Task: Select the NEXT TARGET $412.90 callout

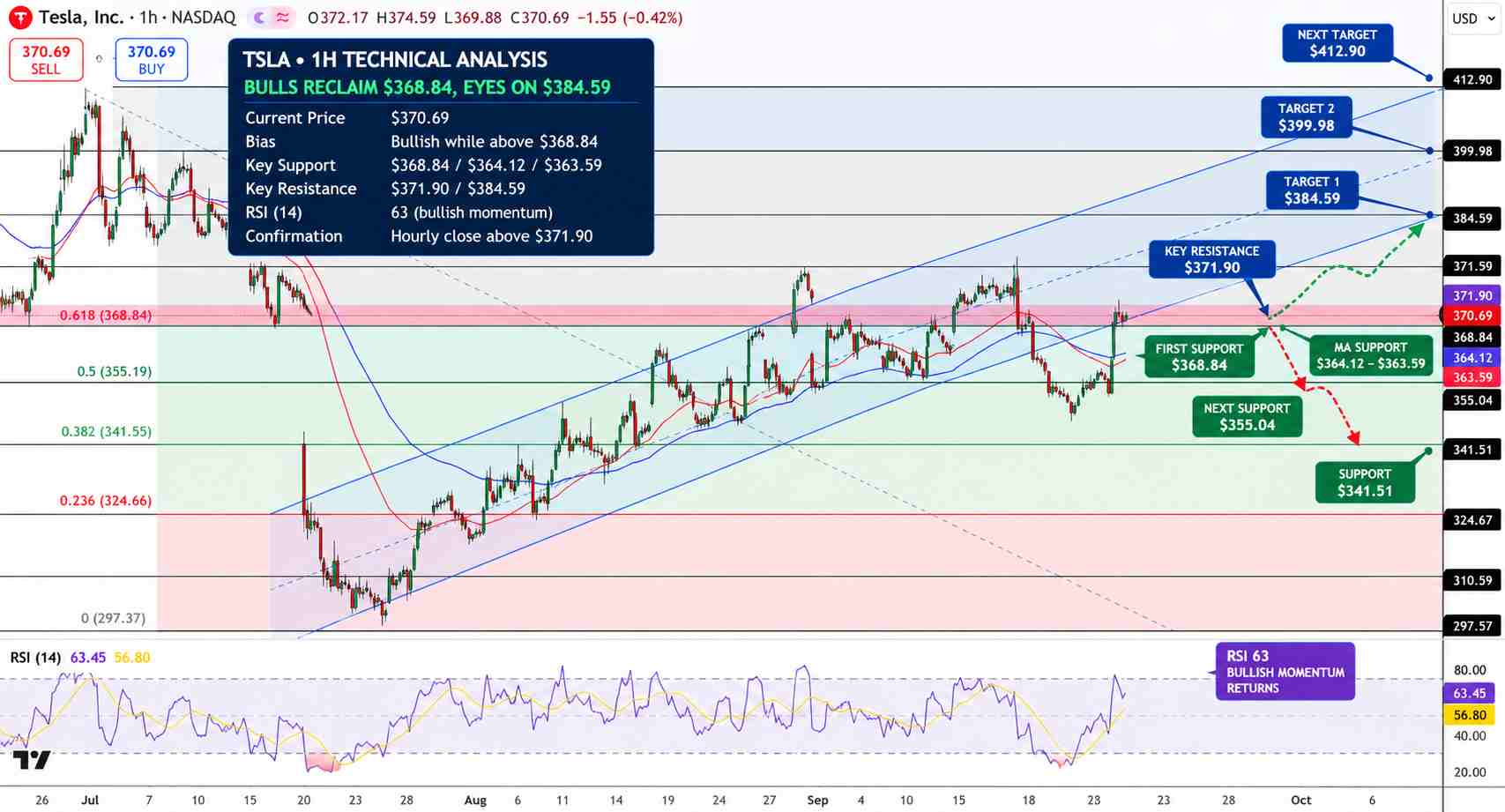Action: pos(1337,43)
